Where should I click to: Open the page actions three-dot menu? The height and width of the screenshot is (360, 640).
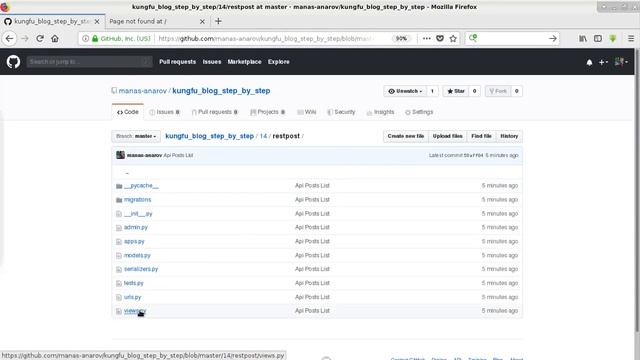(427, 38)
